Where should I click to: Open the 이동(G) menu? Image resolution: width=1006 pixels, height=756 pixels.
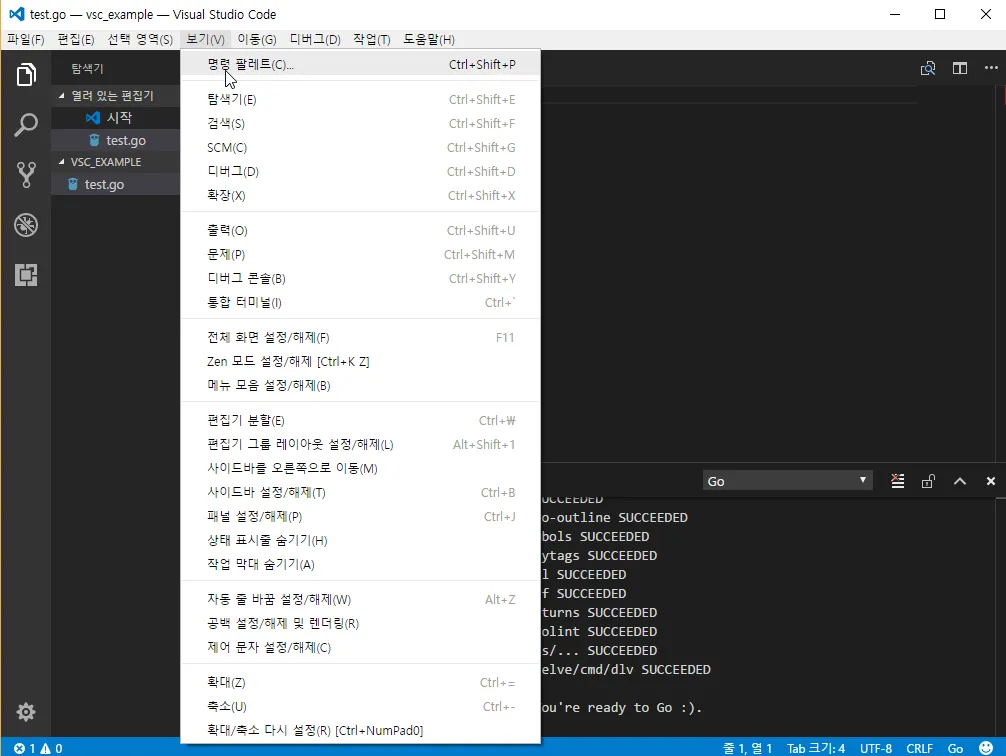(257, 39)
